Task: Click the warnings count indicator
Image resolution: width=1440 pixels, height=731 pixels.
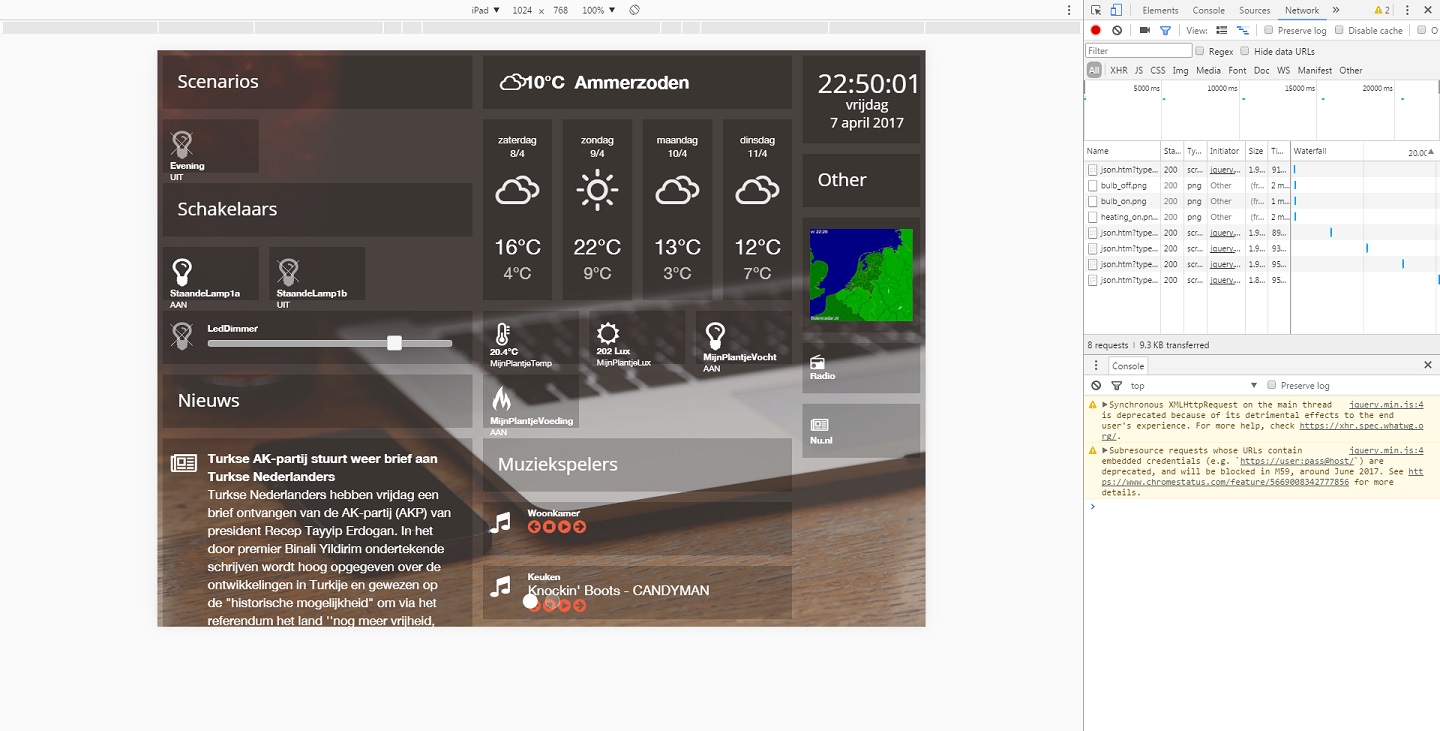Action: coord(1382,10)
